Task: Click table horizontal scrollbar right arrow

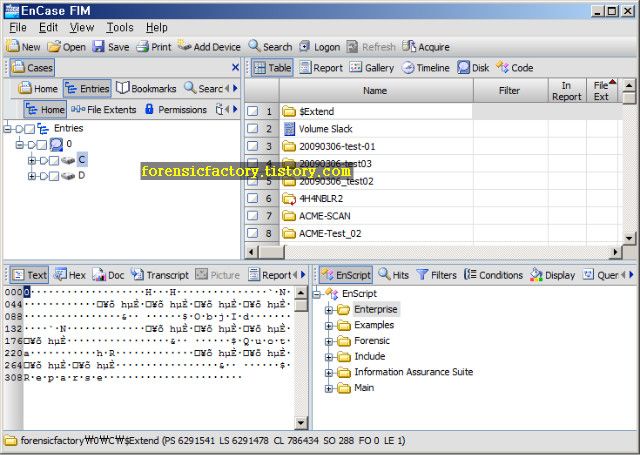Action: pos(615,252)
